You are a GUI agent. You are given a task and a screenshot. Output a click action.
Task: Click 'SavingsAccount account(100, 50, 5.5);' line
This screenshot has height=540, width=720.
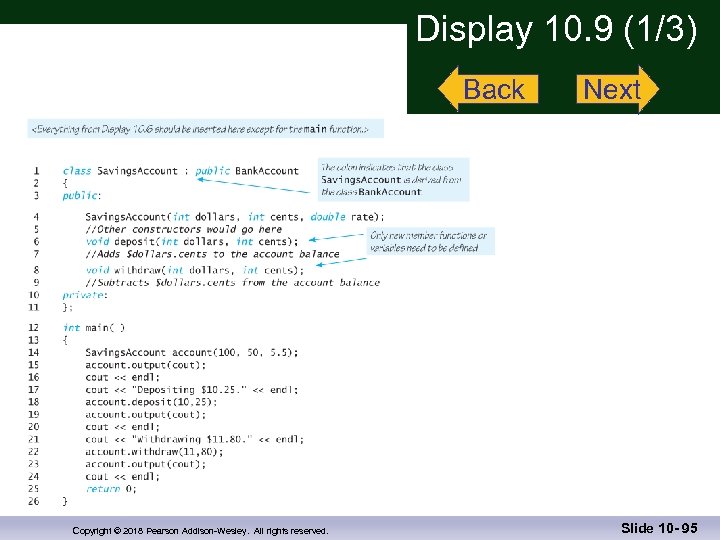191,352
